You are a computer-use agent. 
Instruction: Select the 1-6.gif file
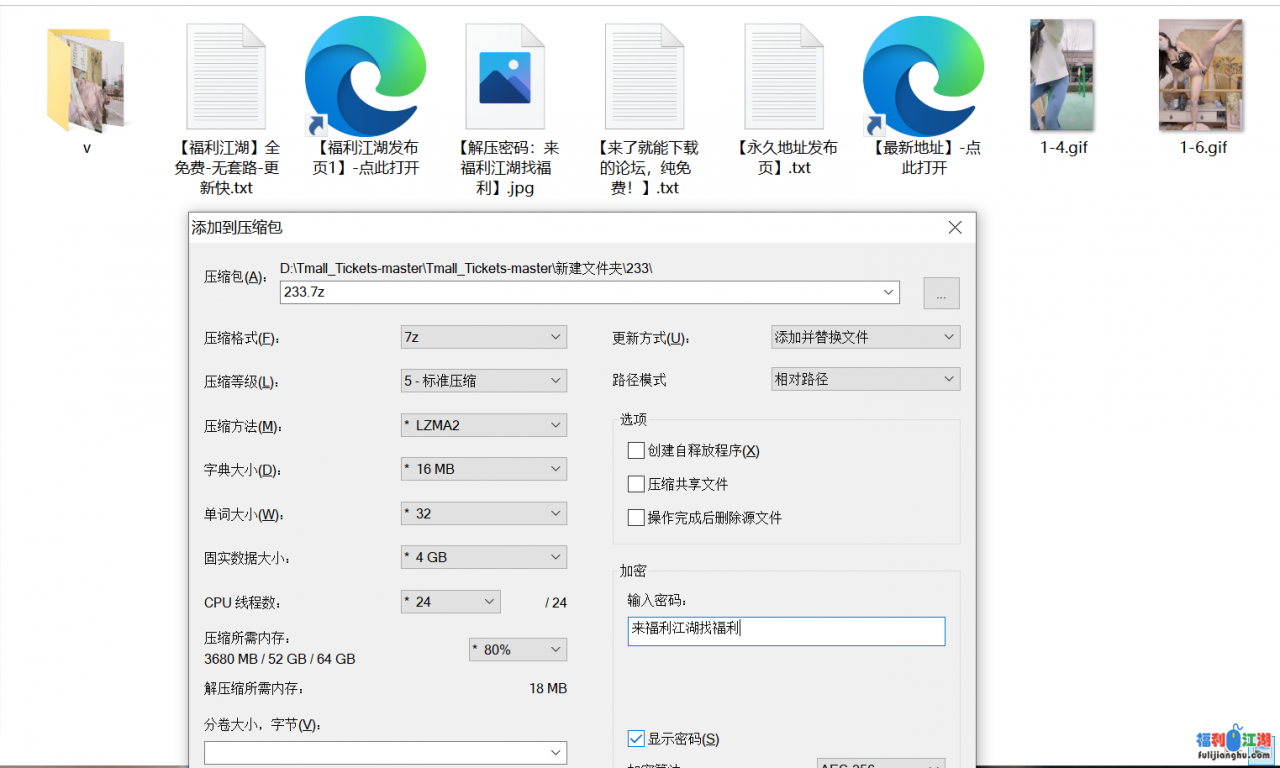click(1202, 75)
